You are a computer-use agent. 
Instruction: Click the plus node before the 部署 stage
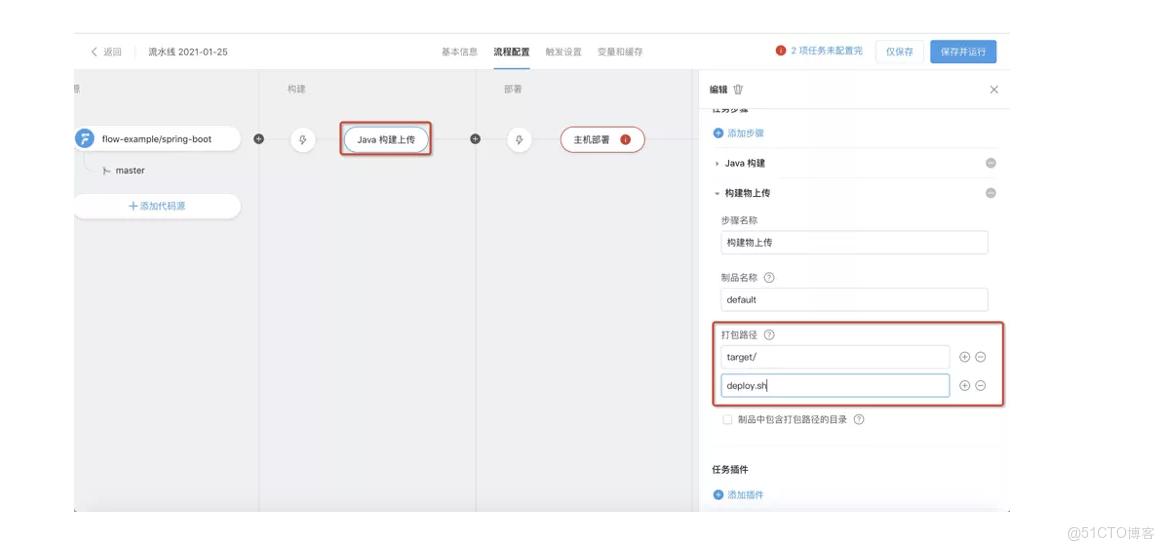coord(476,139)
